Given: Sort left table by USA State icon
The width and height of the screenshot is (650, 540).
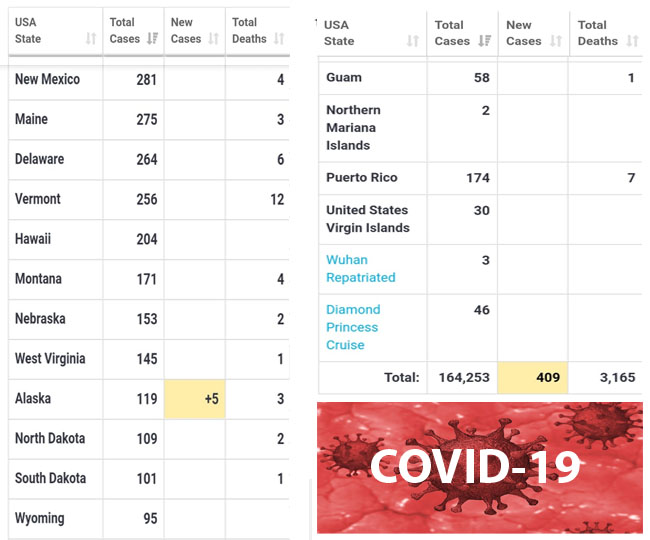Looking at the screenshot, I should coord(91,39).
